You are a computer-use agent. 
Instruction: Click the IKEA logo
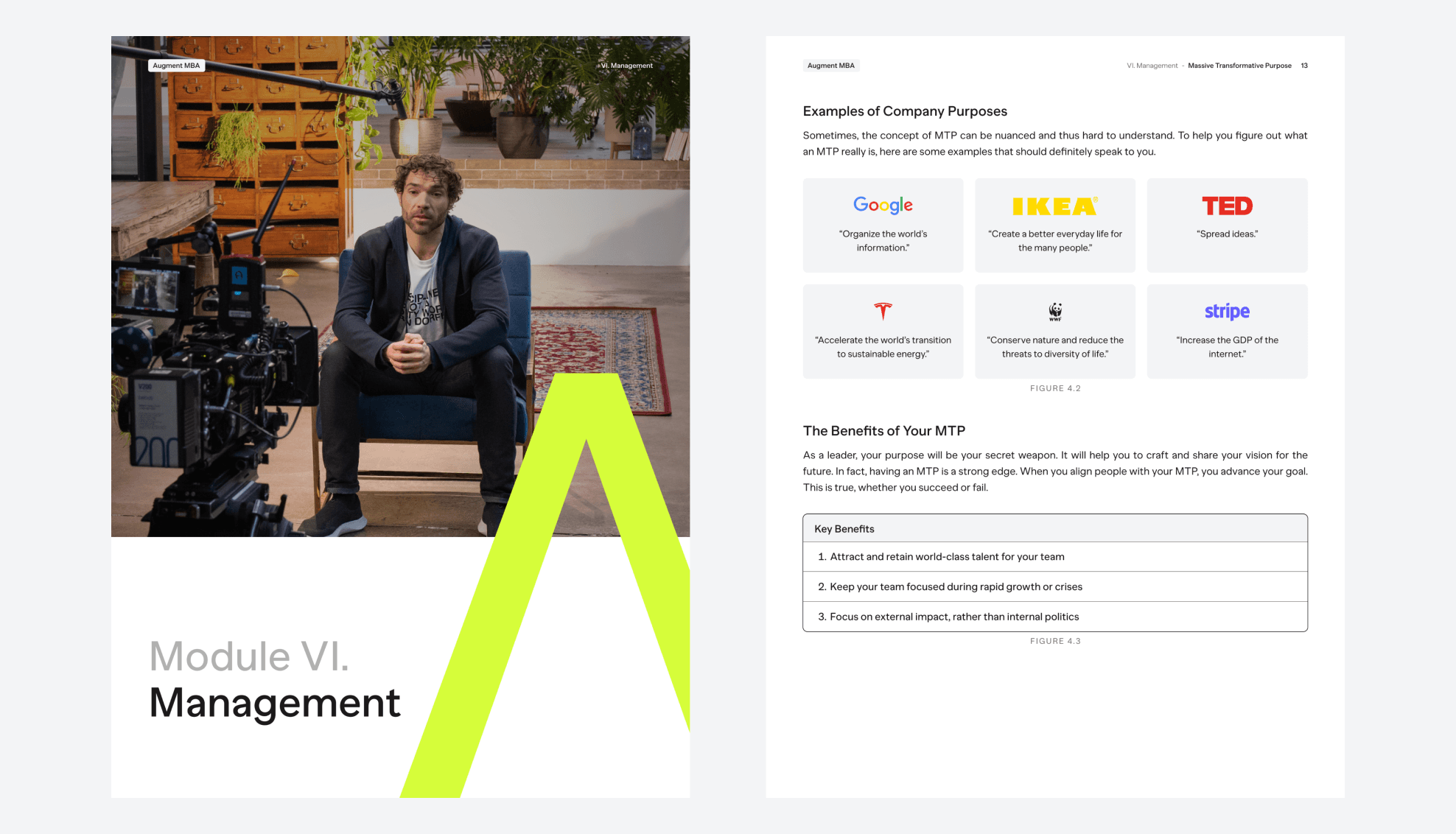point(1055,206)
